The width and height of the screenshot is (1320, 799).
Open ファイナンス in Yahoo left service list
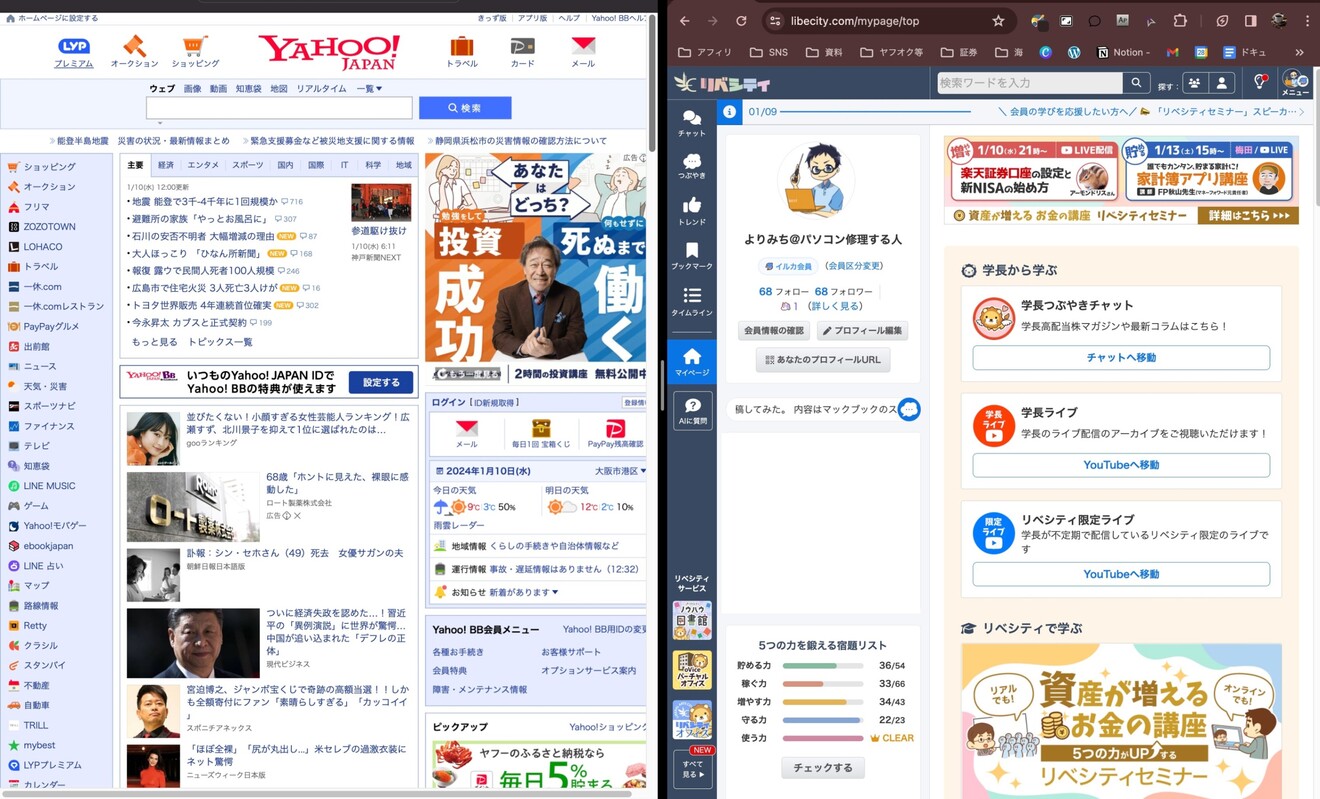(x=49, y=426)
